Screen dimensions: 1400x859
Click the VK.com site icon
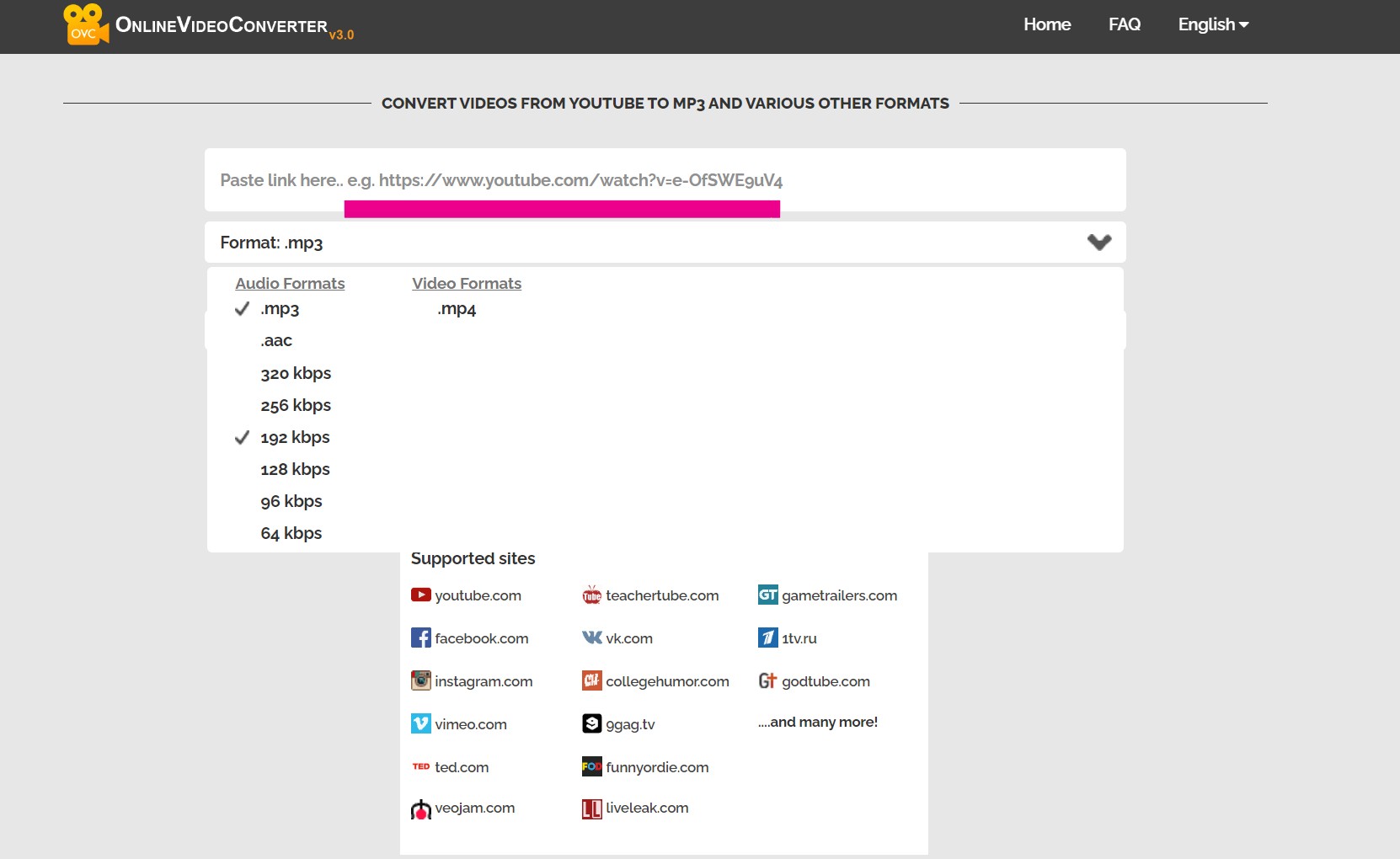[593, 638]
